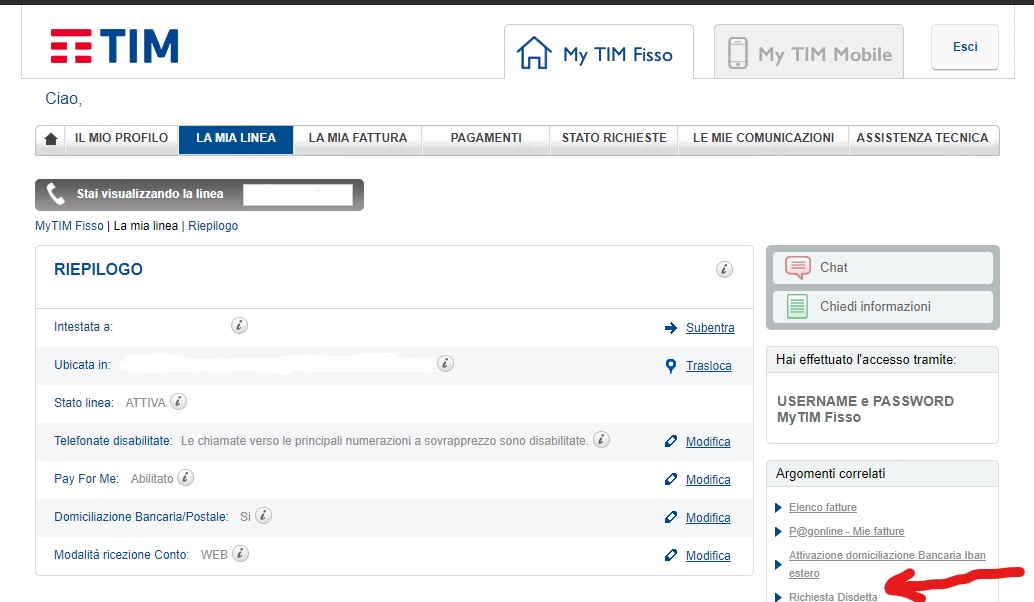The height and width of the screenshot is (602, 1034).
Task: Click Riepilogo breadcrumb link
Action: 213,226
